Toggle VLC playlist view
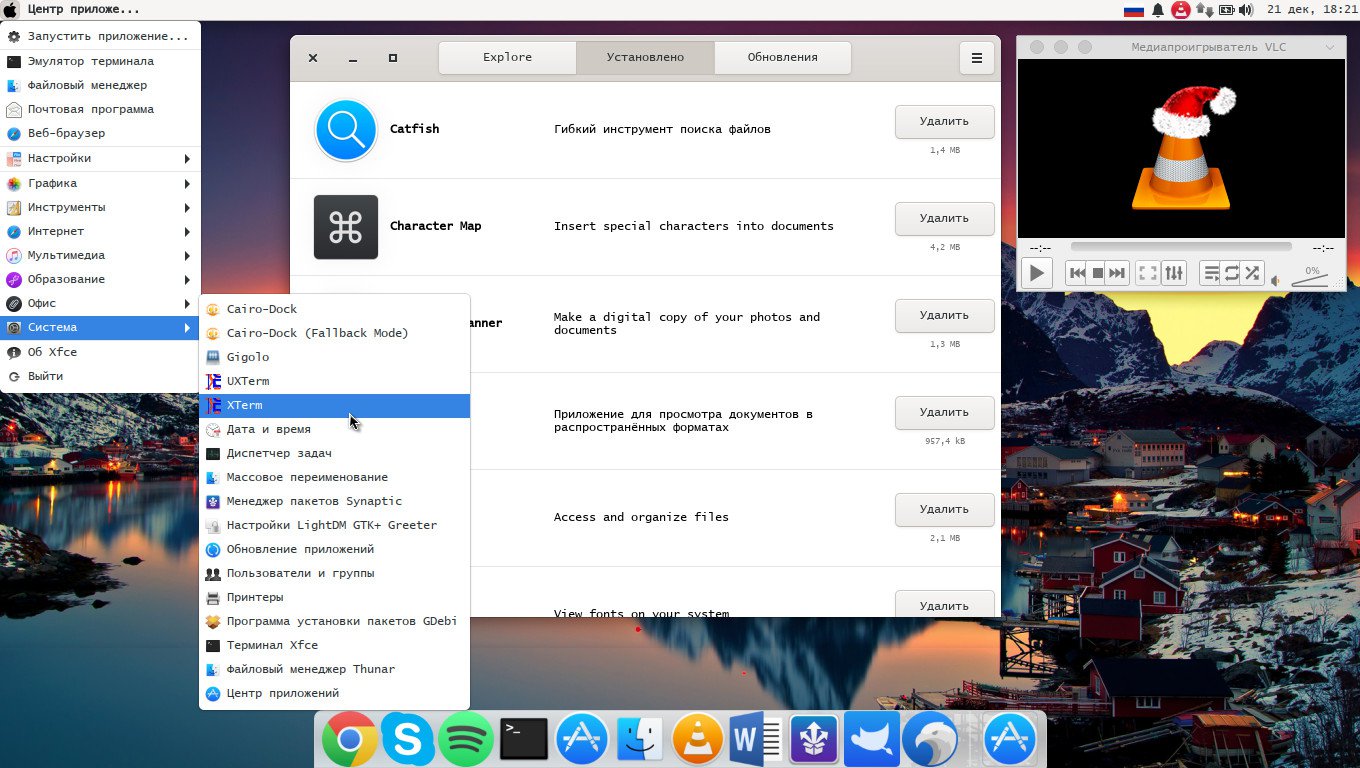Viewport: 1360px width, 768px height. 1210,273
